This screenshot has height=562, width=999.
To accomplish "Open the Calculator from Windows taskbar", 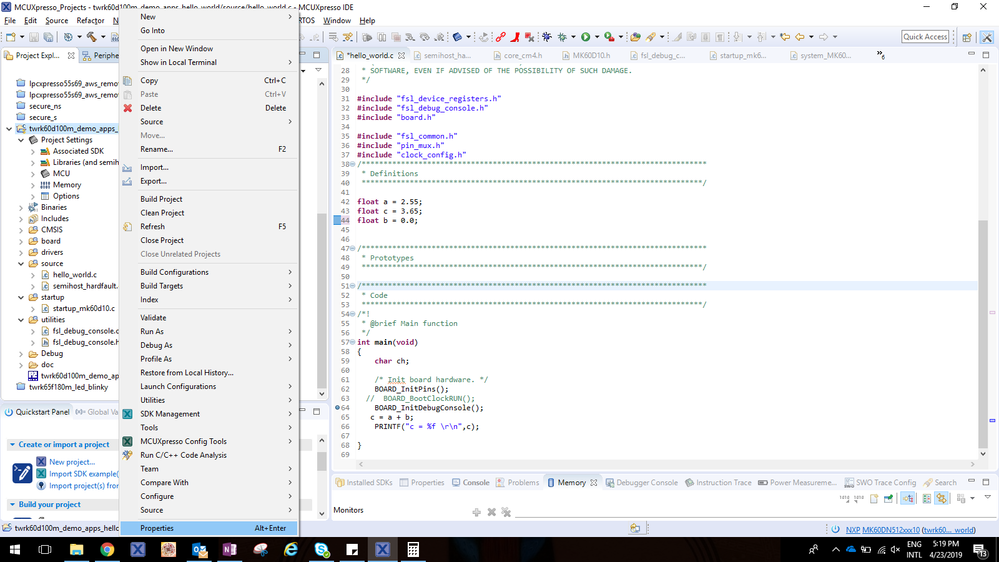I will pos(412,549).
